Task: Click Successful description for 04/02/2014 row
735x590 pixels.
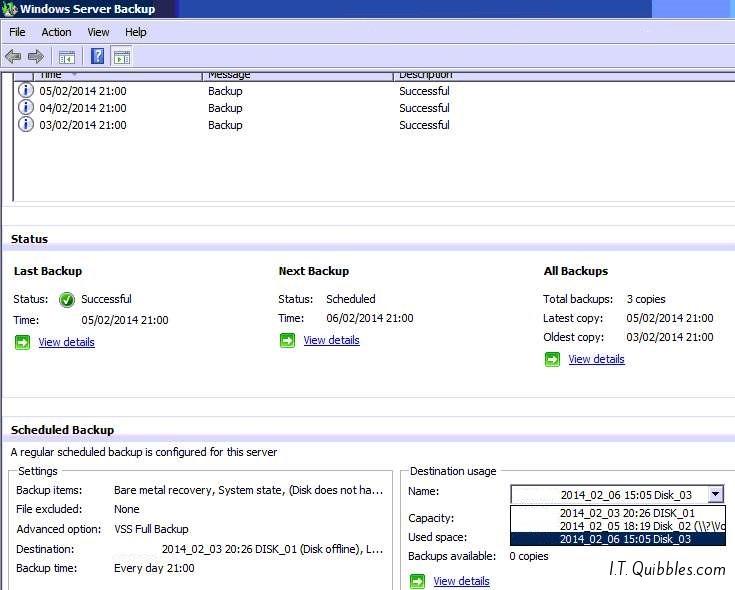Action: pyautogui.click(x=424, y=108)
